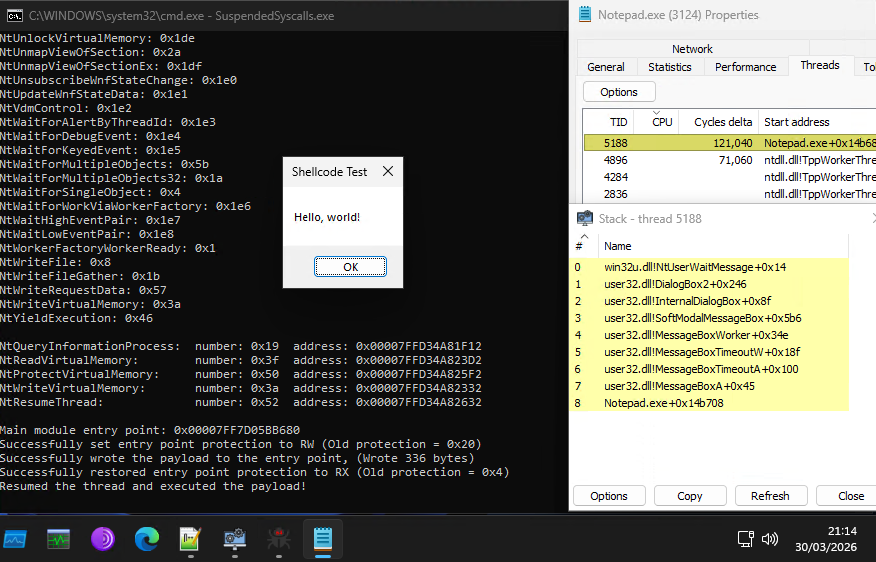
Task: Click the Main module entry point console line
Action: coord(150,430)
